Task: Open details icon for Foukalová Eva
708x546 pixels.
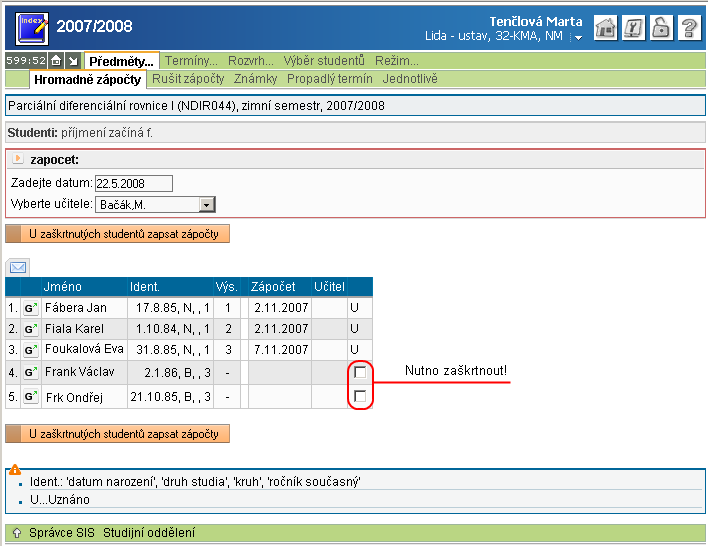Action: pyautogui.click(x=31, y=351)
